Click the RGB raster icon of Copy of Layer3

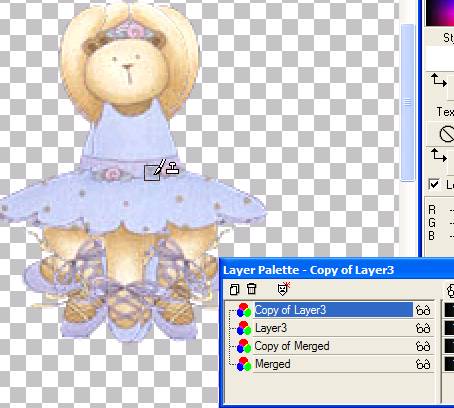(x=244, y=310)
